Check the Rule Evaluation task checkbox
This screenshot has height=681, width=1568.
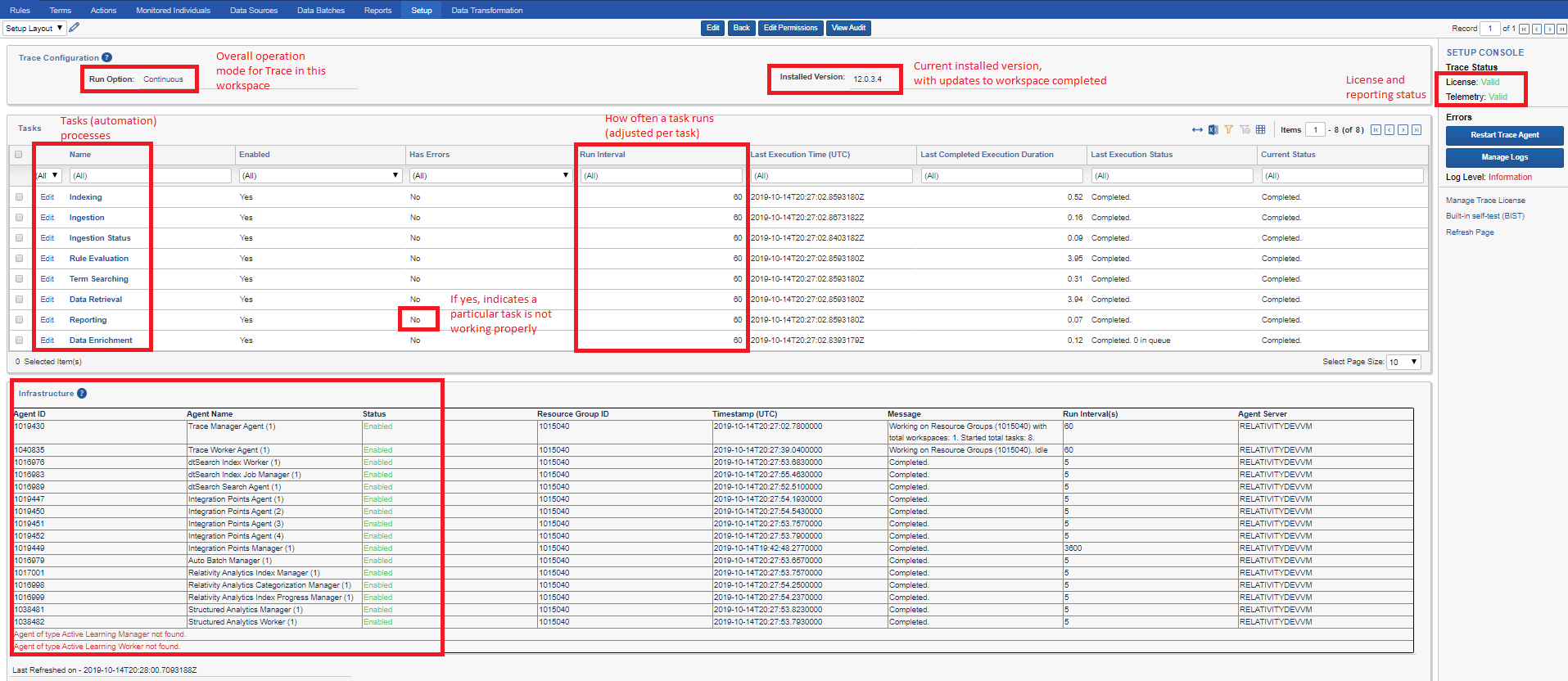(x=19, y=259)
